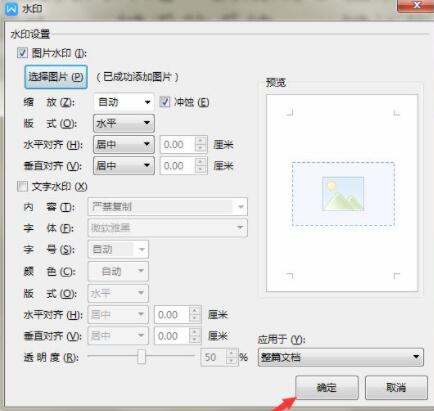
Task: Increase picture horizontal offset with spinner
Action: 200,141
